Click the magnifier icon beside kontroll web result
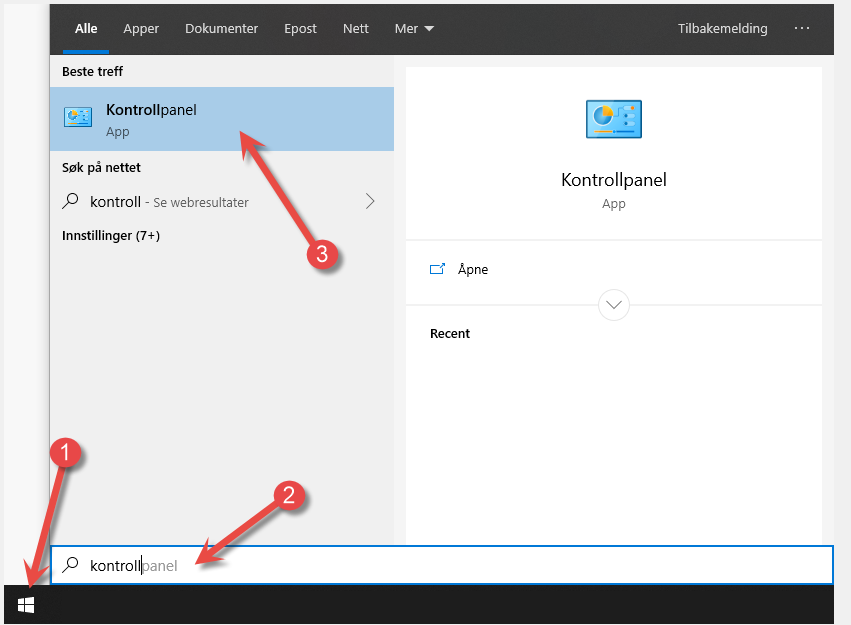 (70, 201)
